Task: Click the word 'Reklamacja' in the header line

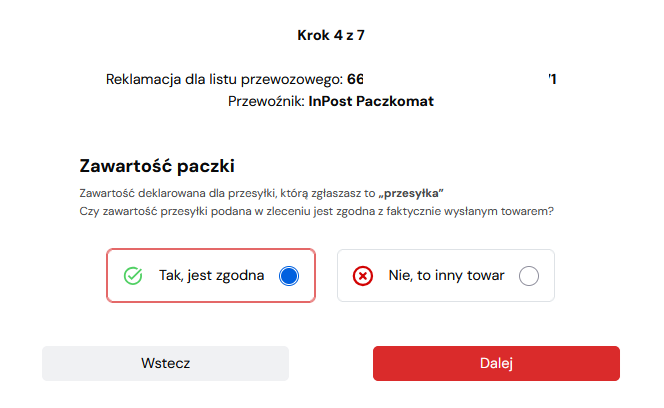Action: [x=144, y=79]
